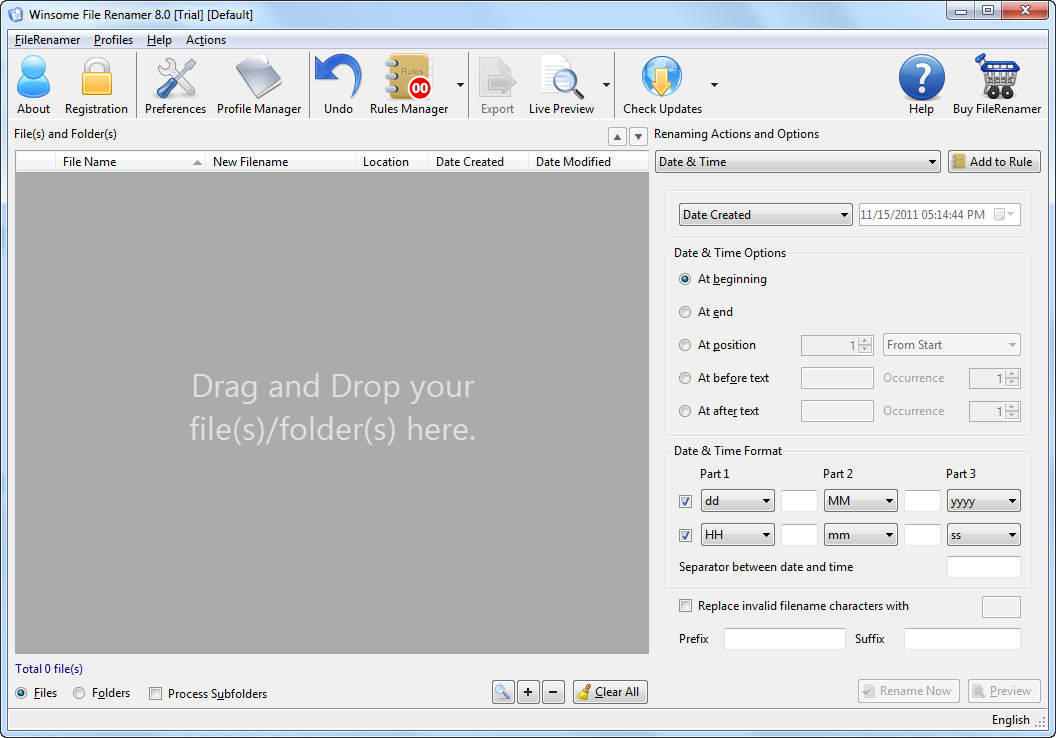The image size is (1056, 738).
Task: Sort by File Name column header
Action: pyautogui.click(x=130, y=162)
